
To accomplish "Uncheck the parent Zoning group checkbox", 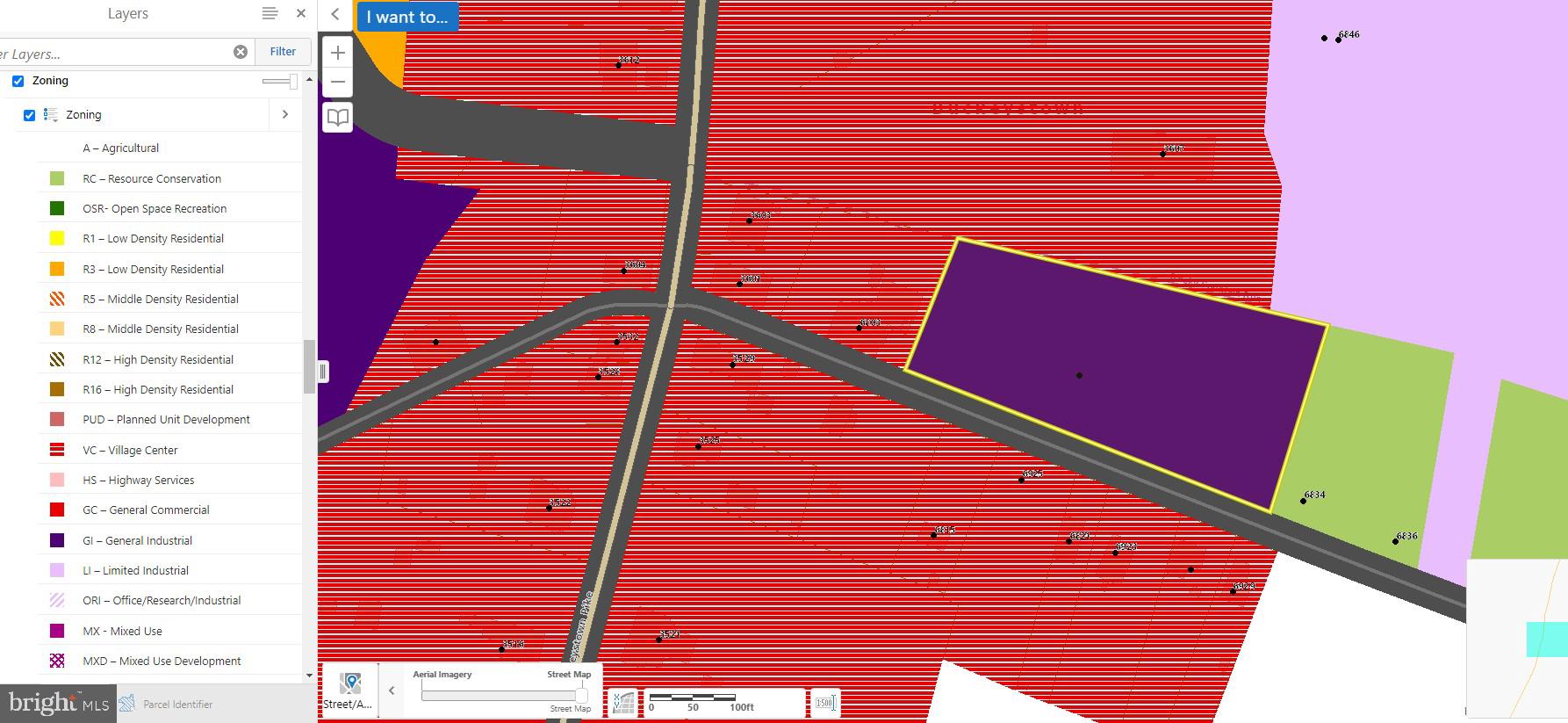I will click(x=18, y=81).
